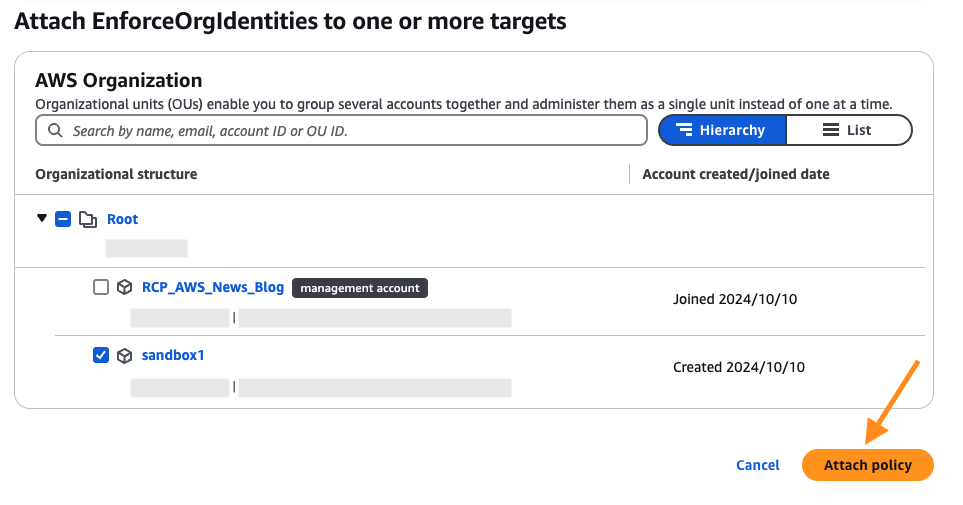Open the sandbox1 account link

pos(173,355)
